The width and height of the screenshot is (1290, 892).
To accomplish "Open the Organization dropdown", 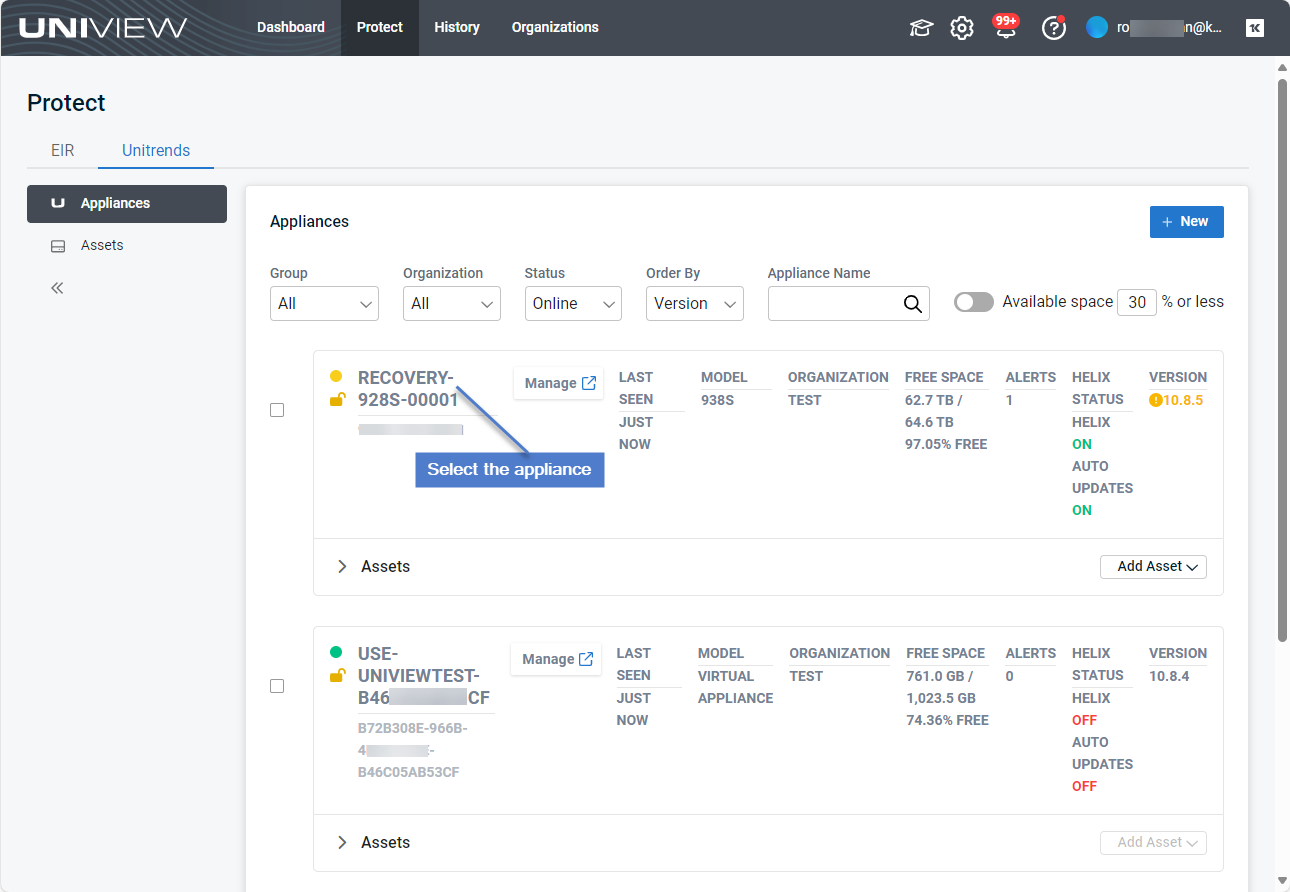I will pos(452,304).
